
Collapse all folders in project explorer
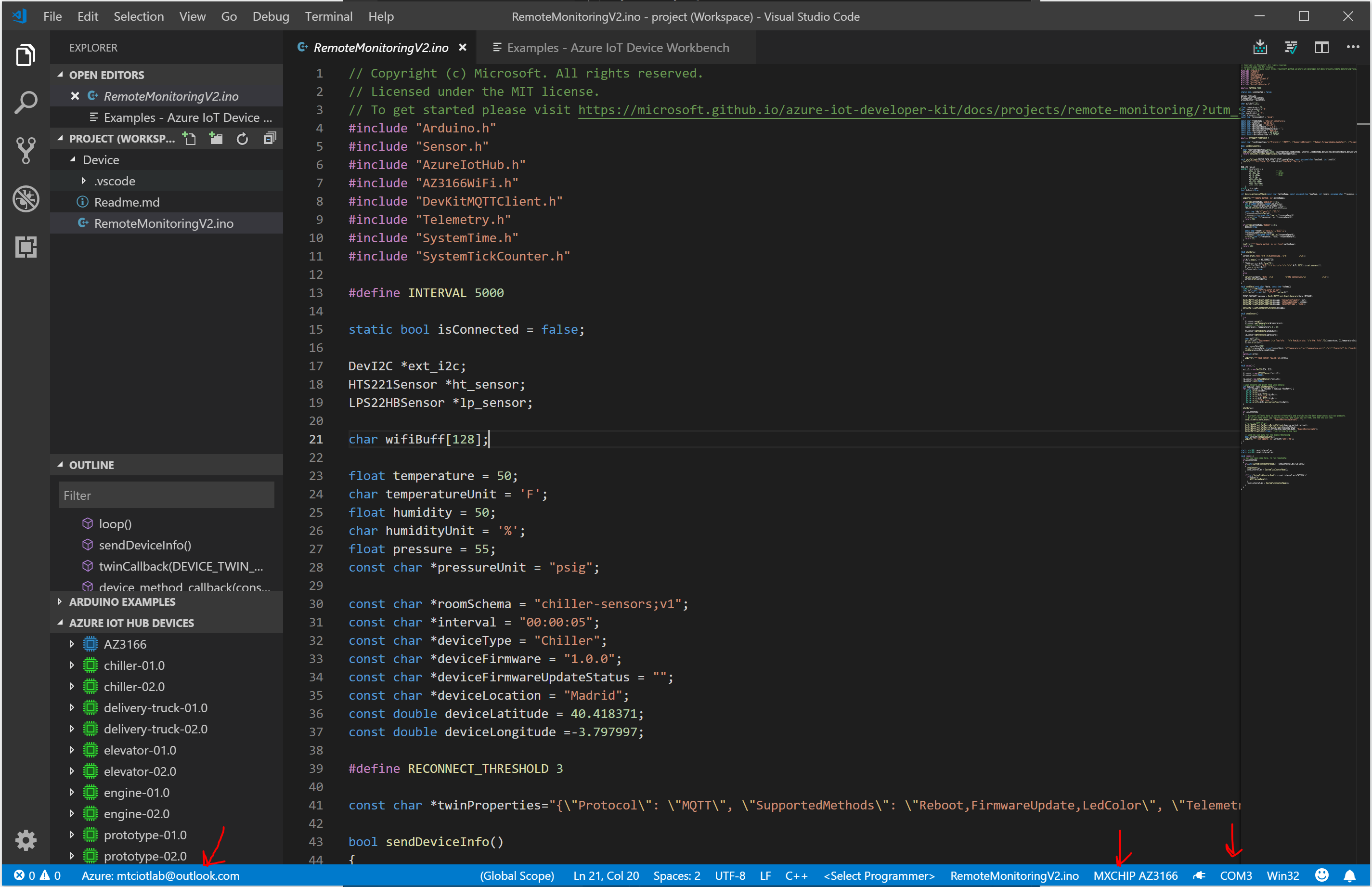[x=270, y=138]
